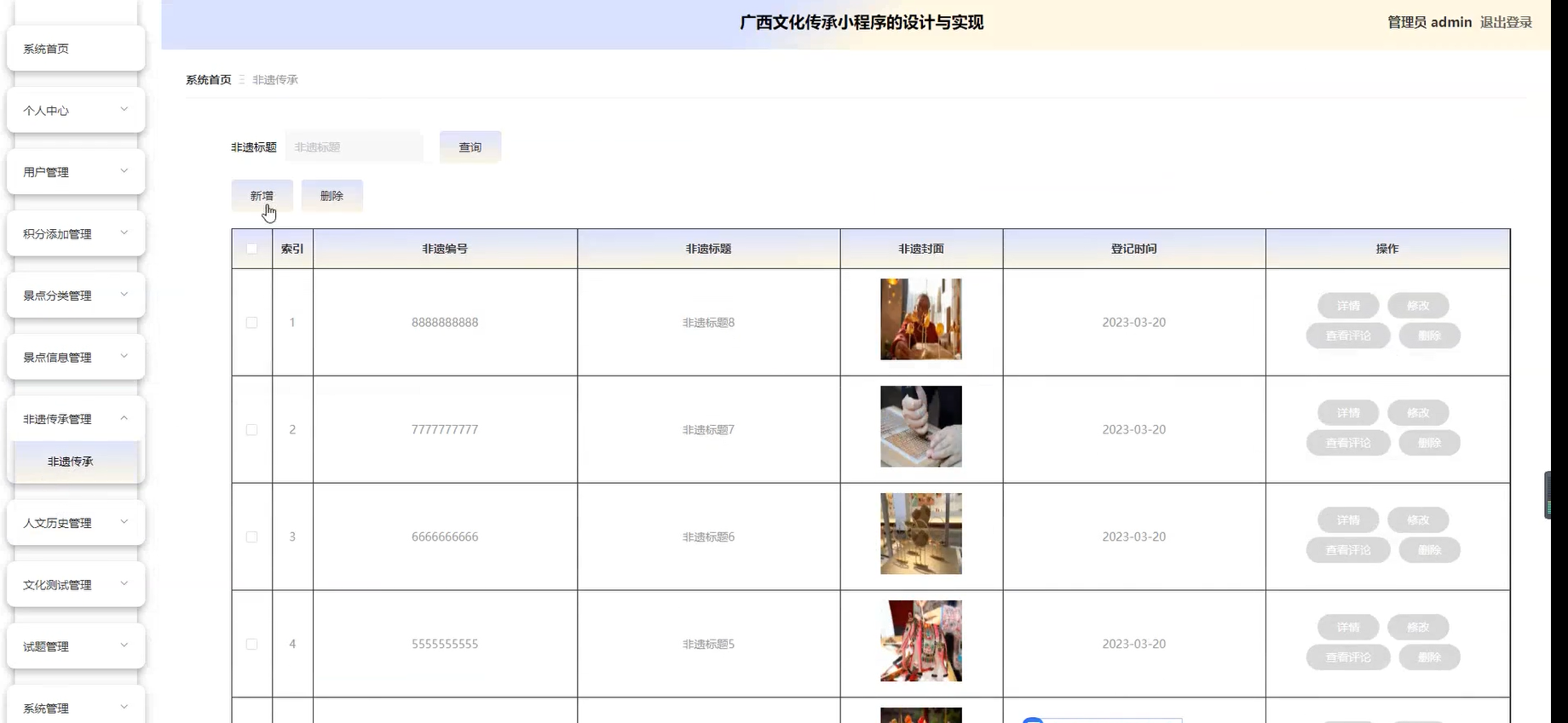
Task: Click 修改 for row 5555555555
Action: pyautogui.click(x=1418, y=628)
